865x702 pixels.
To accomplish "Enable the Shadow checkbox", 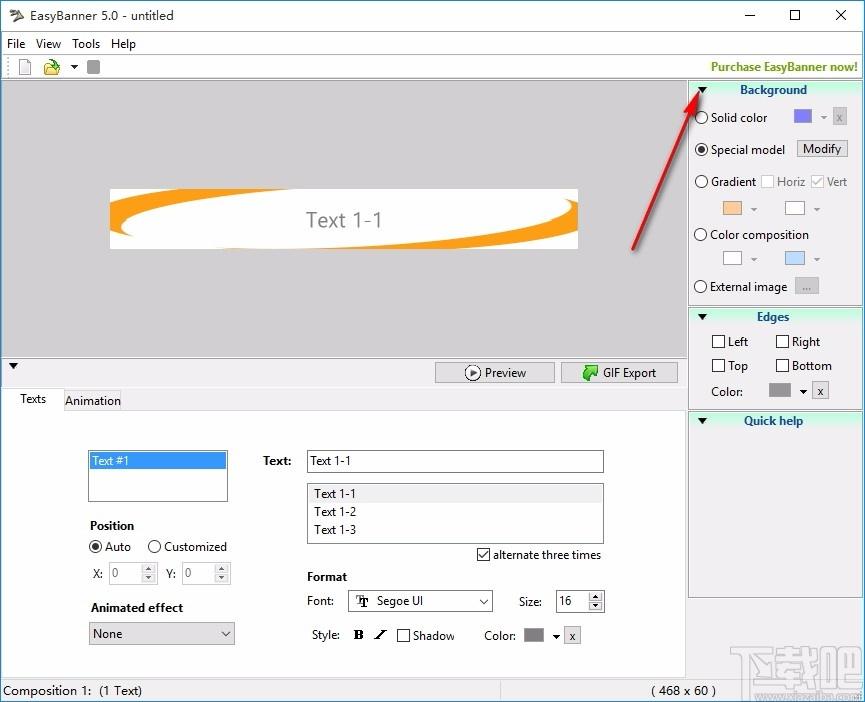I will pyautogui.click(x=403, y=635).
